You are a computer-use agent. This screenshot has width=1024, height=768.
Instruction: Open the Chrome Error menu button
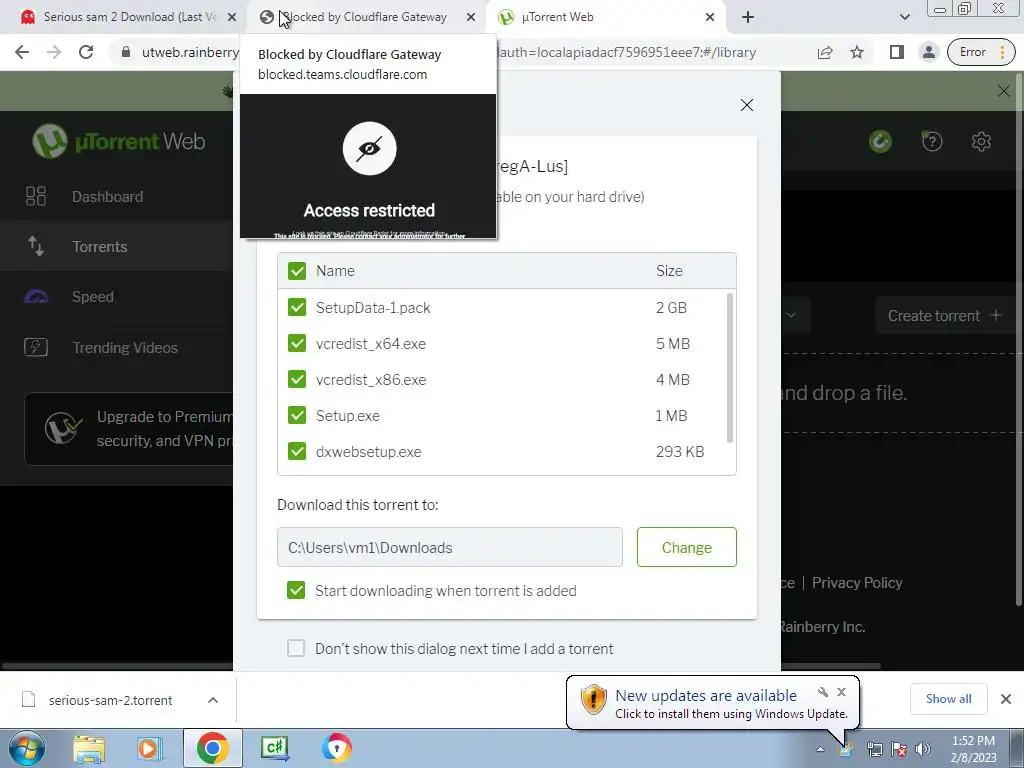[x=982, y=52]
